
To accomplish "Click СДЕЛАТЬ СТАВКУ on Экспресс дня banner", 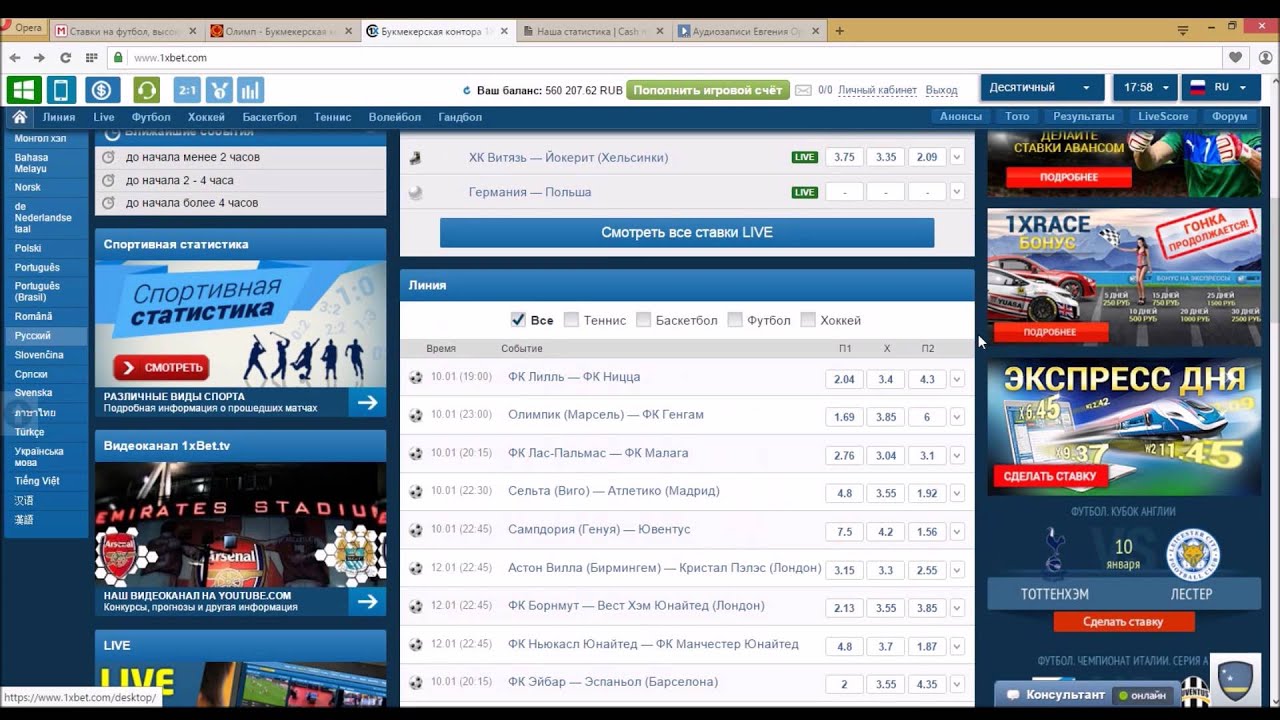I will coord(1050,476).
